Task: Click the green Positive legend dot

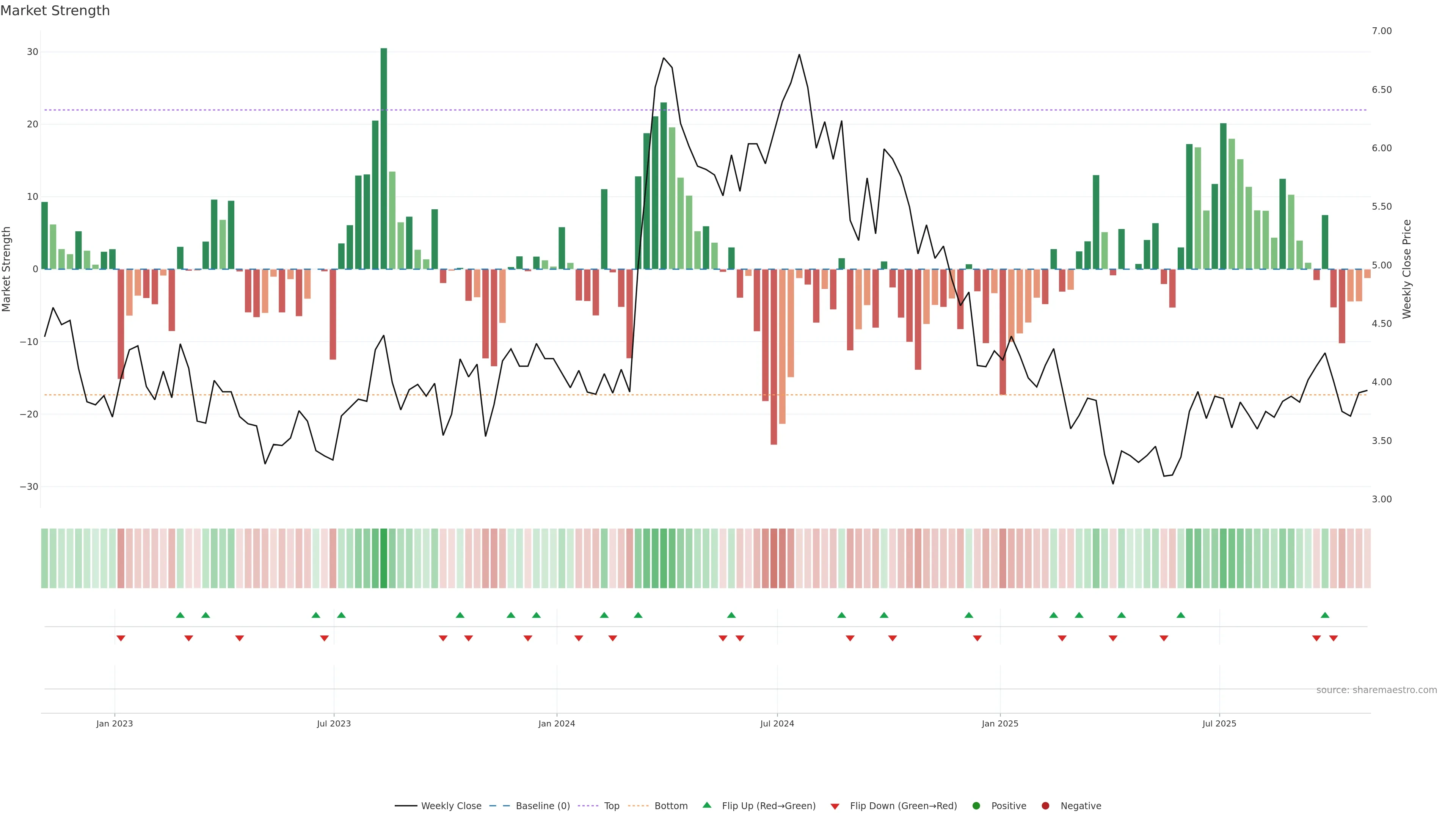Action: click(x=976, y=806)
